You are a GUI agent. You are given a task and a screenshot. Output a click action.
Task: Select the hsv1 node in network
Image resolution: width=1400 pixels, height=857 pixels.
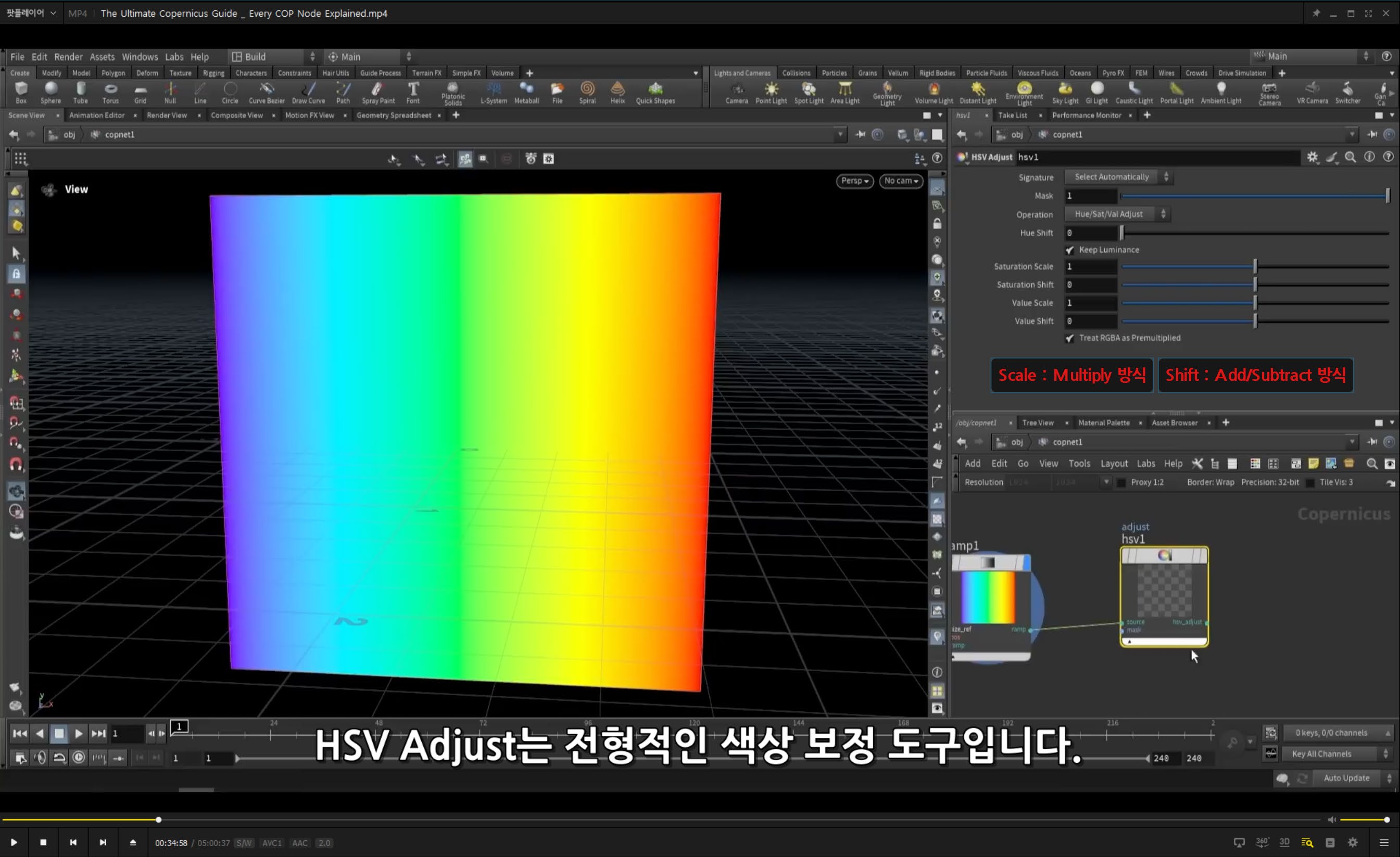1164,596
